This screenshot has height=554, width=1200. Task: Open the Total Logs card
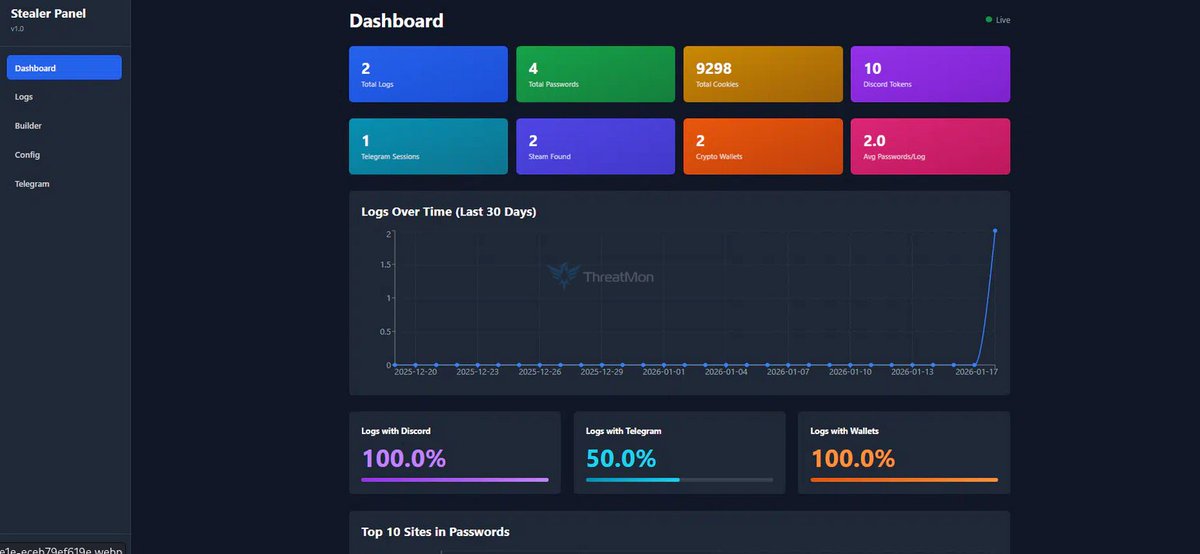point(428,74)
